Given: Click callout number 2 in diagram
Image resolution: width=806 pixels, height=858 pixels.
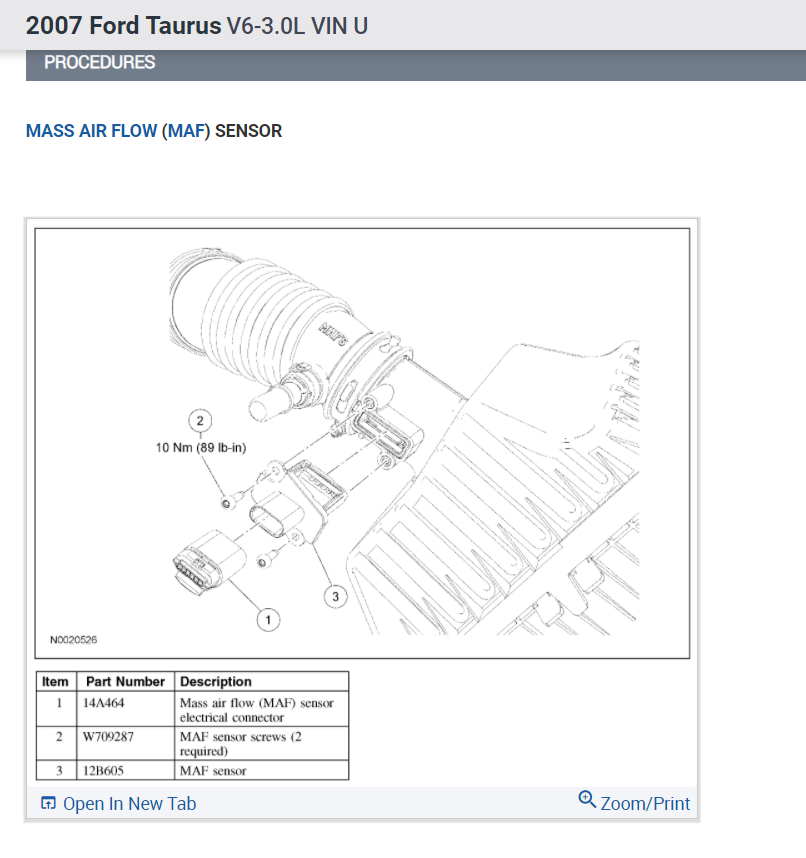Looking at the screenshot, I should pyautogui.click(x=200, y=421).
